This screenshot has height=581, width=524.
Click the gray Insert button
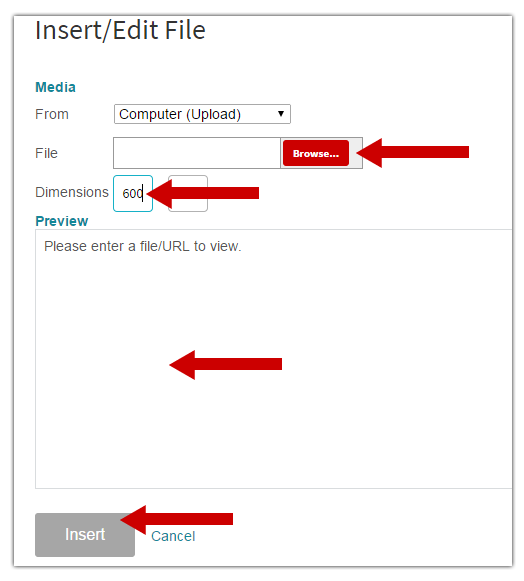click(x=85, y=534)
